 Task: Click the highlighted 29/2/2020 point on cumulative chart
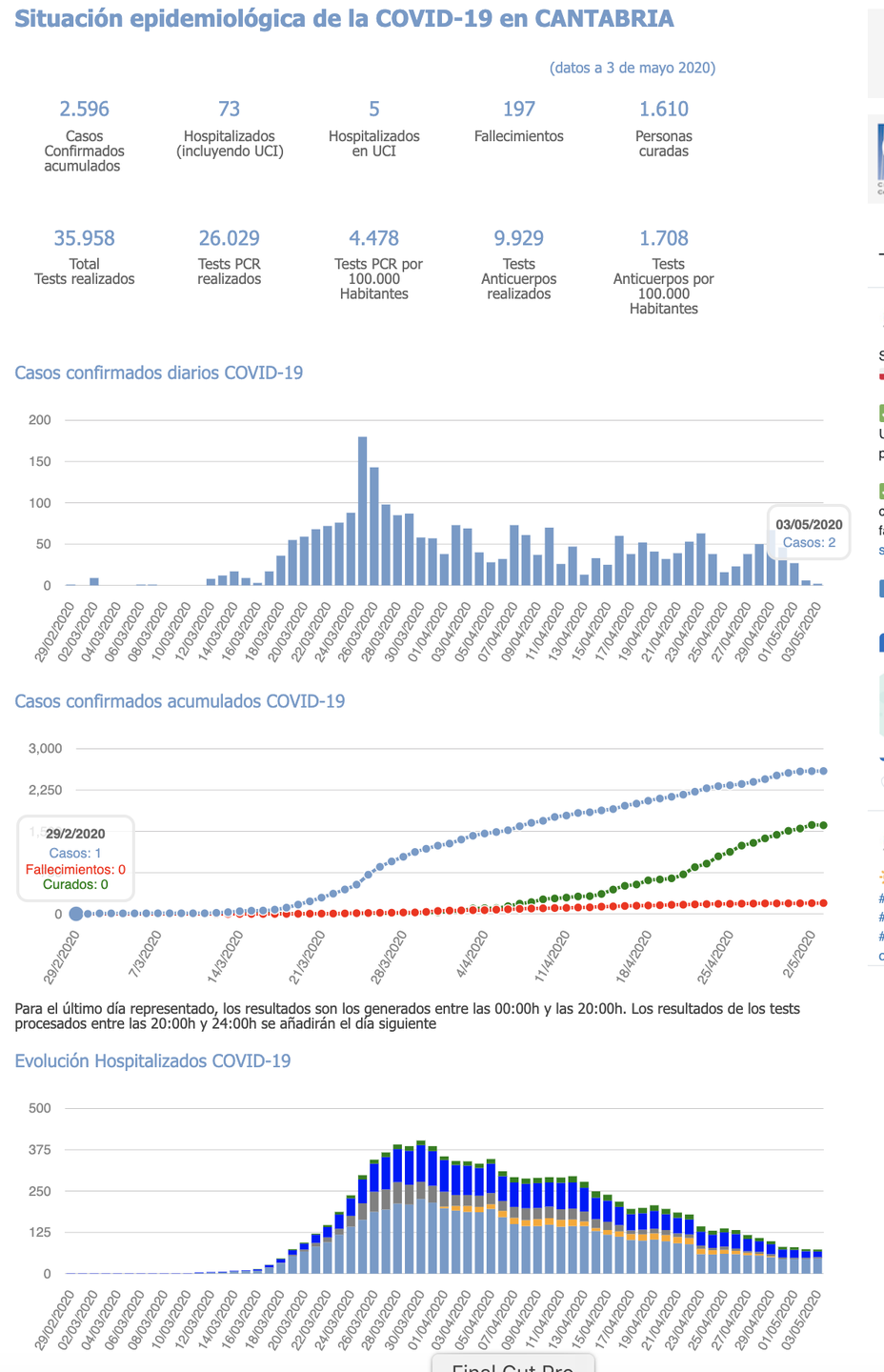click(76, 914)
